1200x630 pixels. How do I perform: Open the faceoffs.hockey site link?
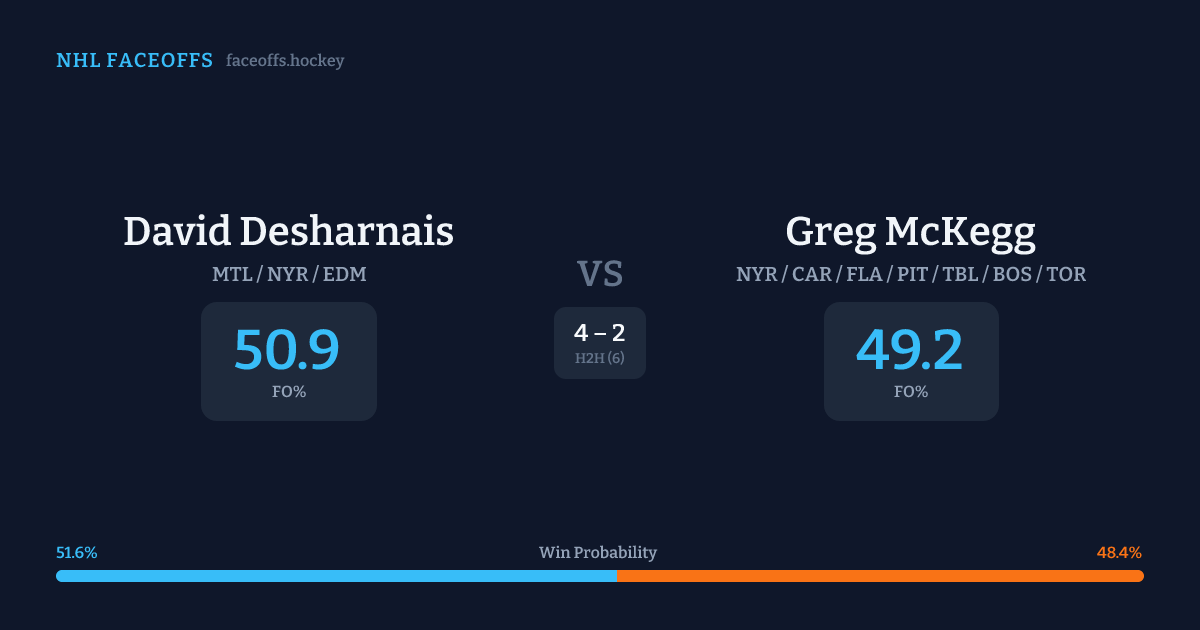click(x=285, y=61)
